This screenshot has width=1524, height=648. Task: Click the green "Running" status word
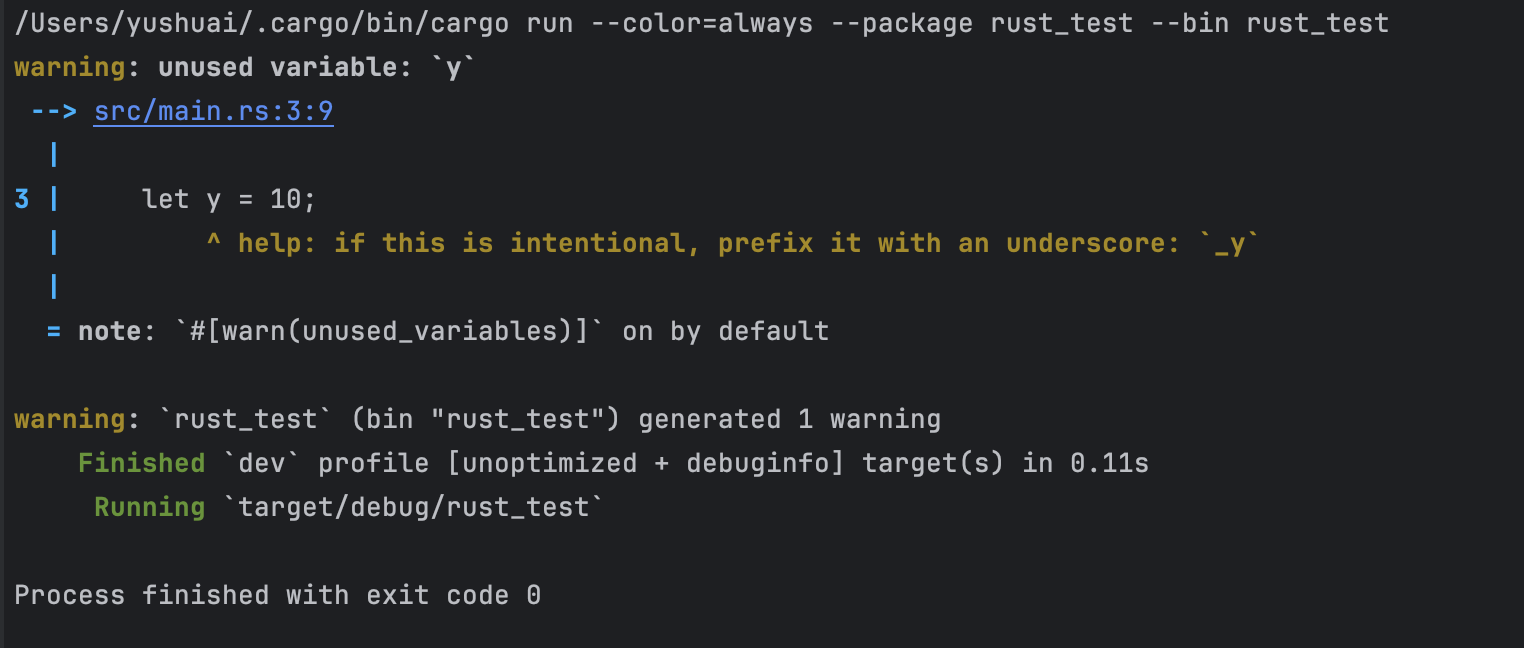149,507
